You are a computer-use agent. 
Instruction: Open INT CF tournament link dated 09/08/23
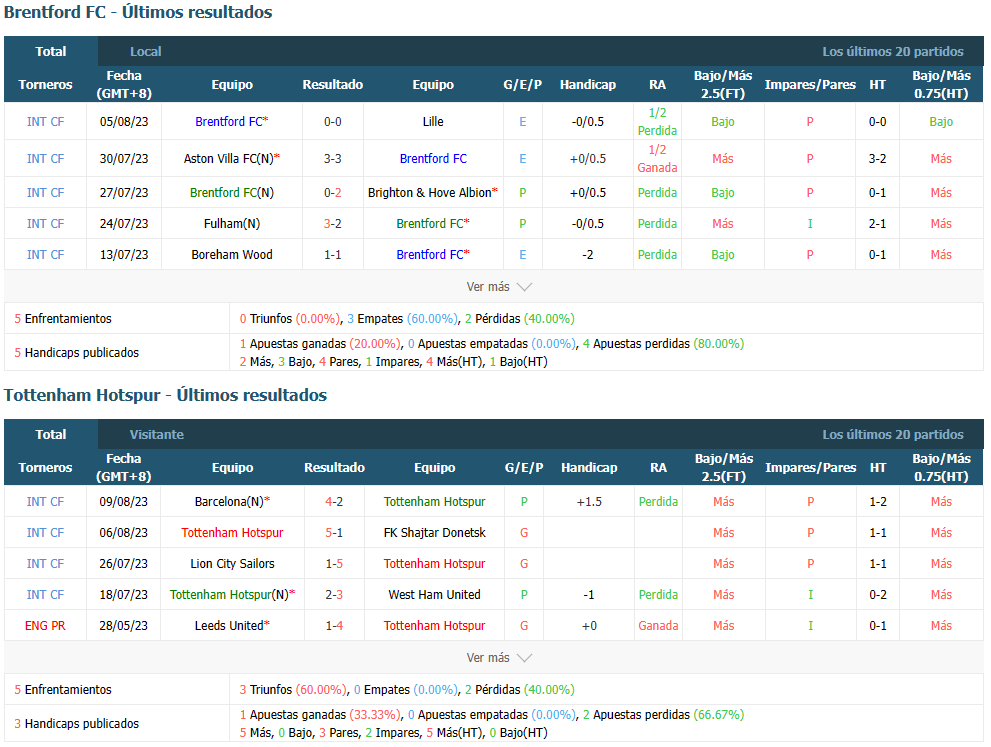[45, 502]
